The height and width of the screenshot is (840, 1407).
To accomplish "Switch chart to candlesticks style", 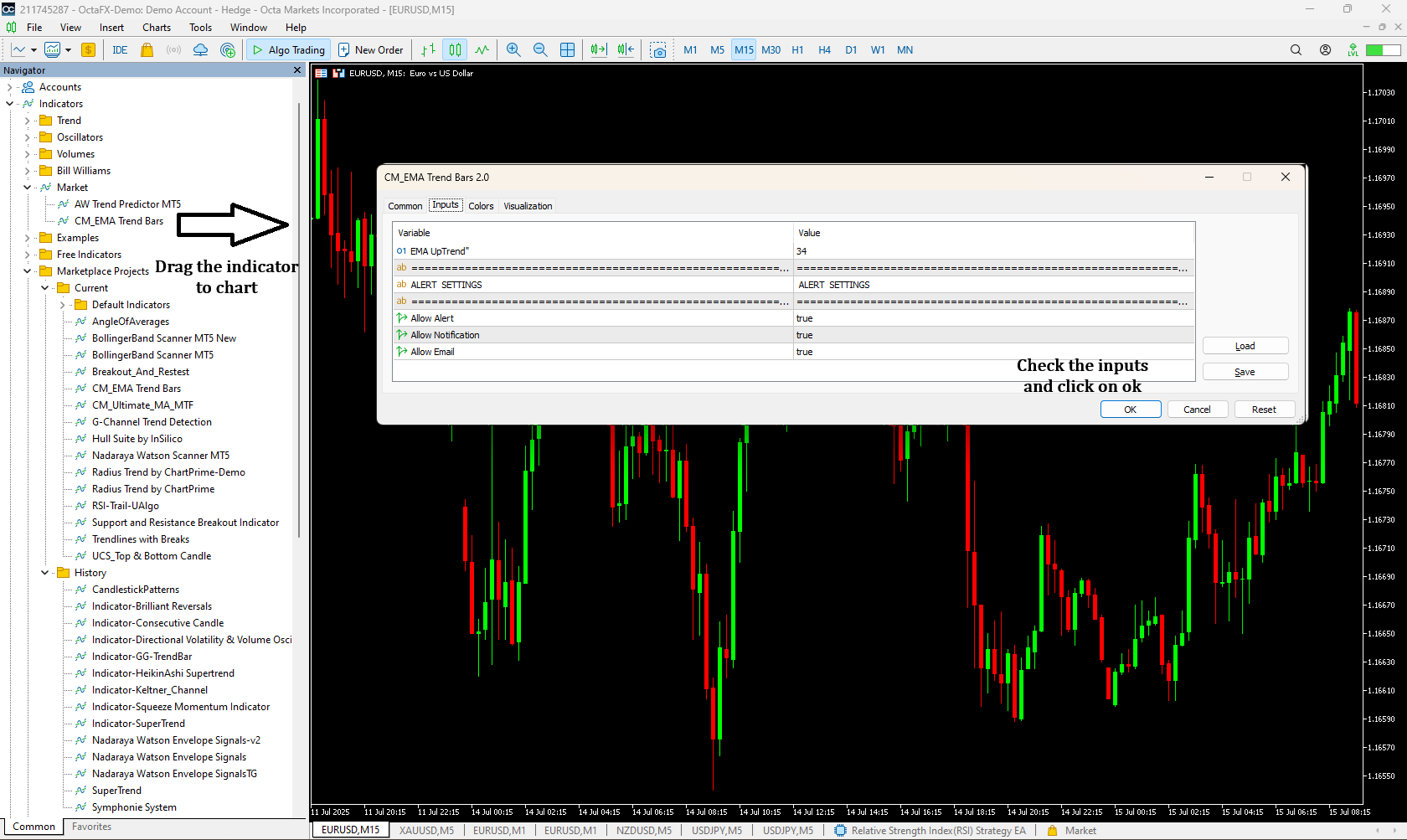I will click(455, 50).
